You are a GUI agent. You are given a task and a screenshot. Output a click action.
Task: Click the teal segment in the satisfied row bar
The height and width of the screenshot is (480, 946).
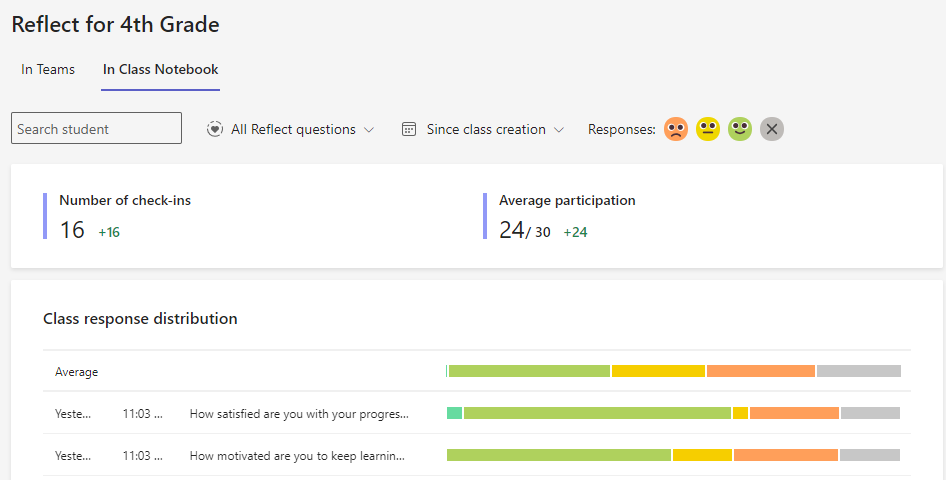[454, 413]
